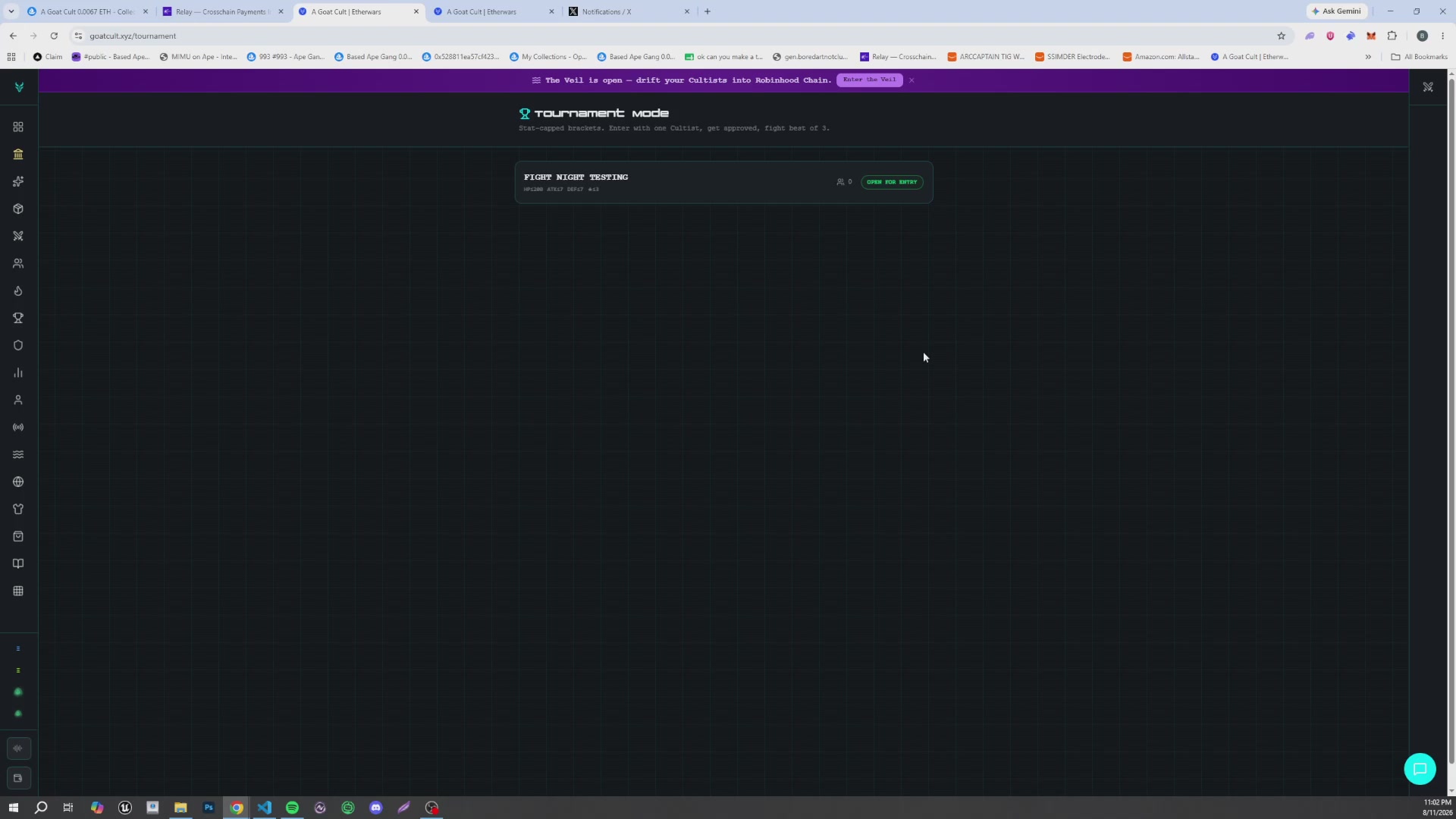The height and width of the screenshot is (819, 1456).
Task: Select the bank building sidebar icon
Action: click(x=18, y=154)
